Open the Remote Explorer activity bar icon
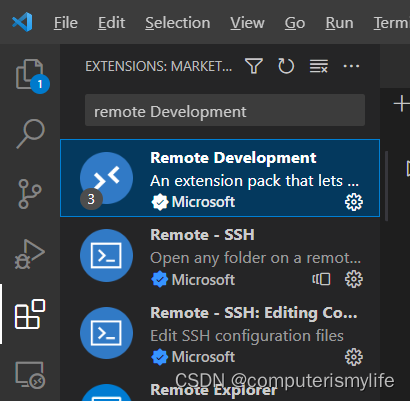The width and height of the screenshot is (410, 401). point(30,375)
